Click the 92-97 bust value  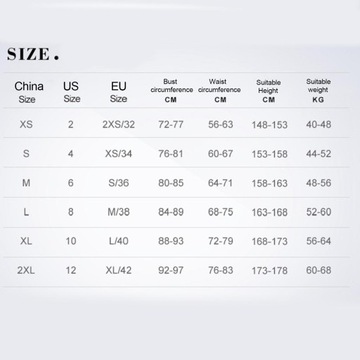[x=171, y=270]
